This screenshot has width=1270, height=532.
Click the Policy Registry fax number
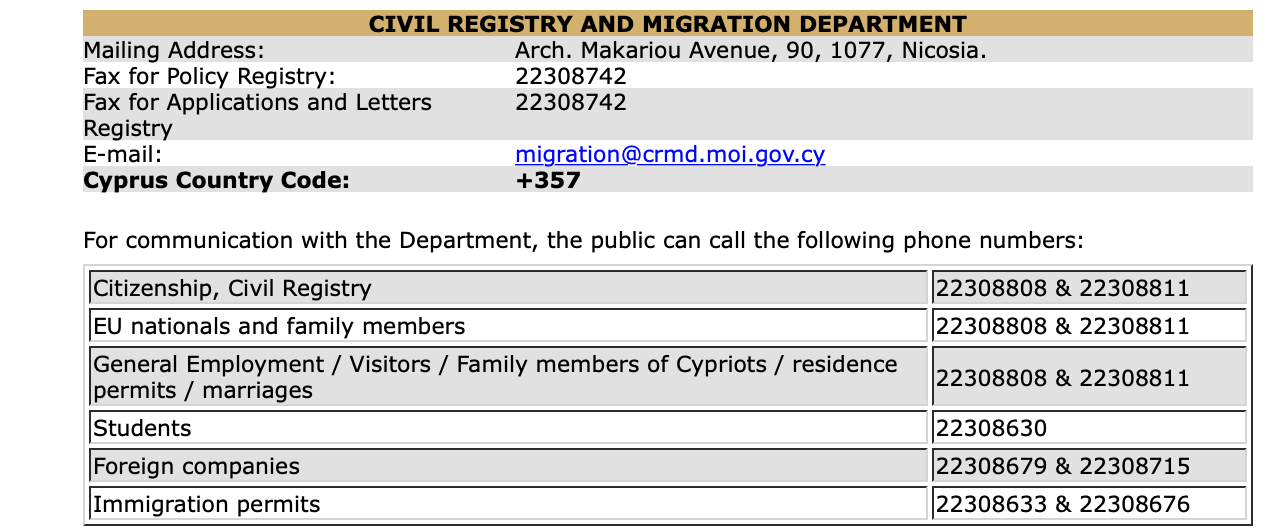pyautogui.click(x=571, y=77)
